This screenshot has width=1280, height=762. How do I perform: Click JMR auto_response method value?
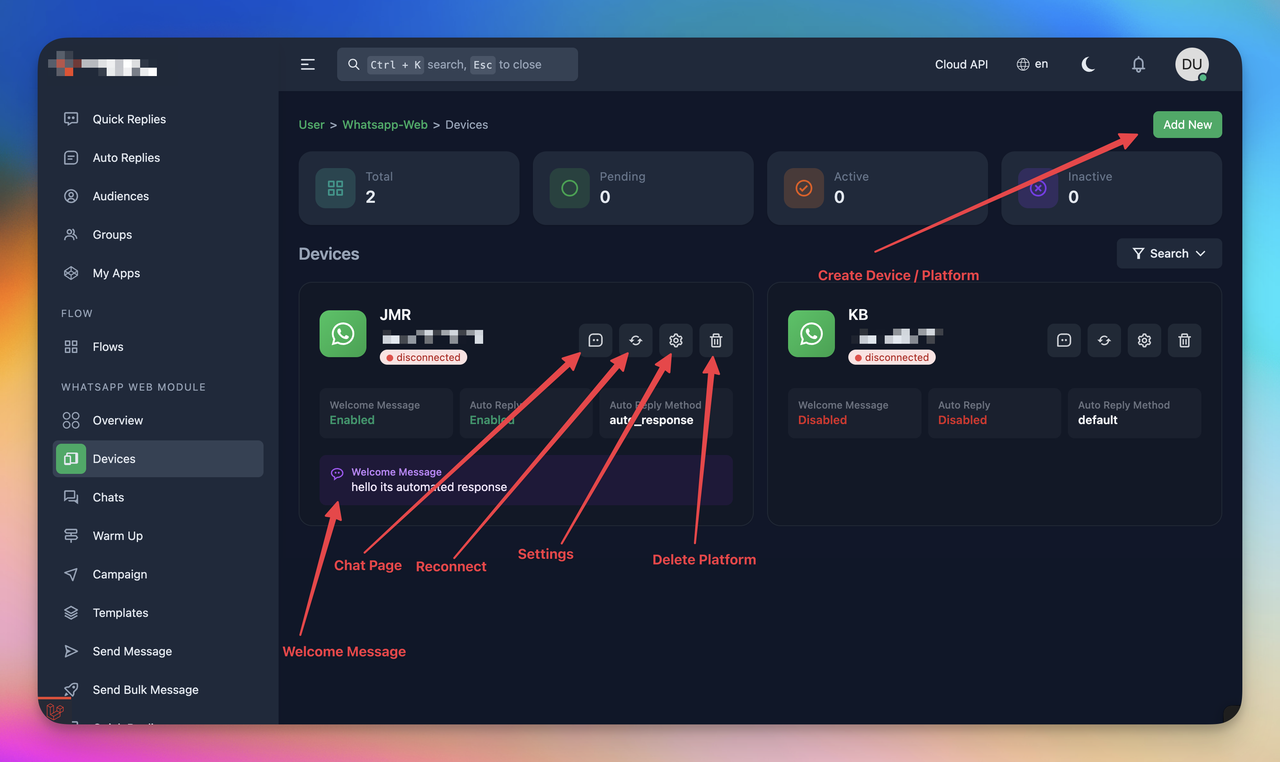tap(651, 420)
